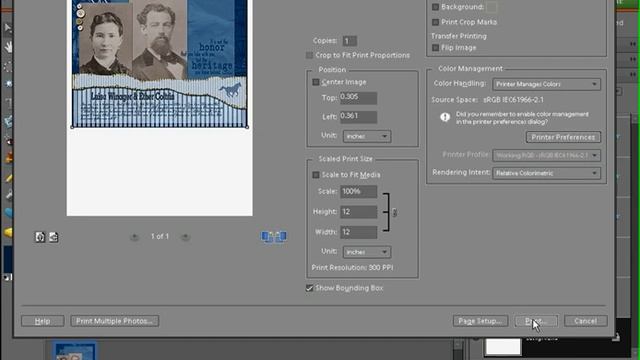Enable Print Crop Marks
Image resolution: width=640 pixels, height=360 pixels.
pyautogui.click(x=436, y=22)
